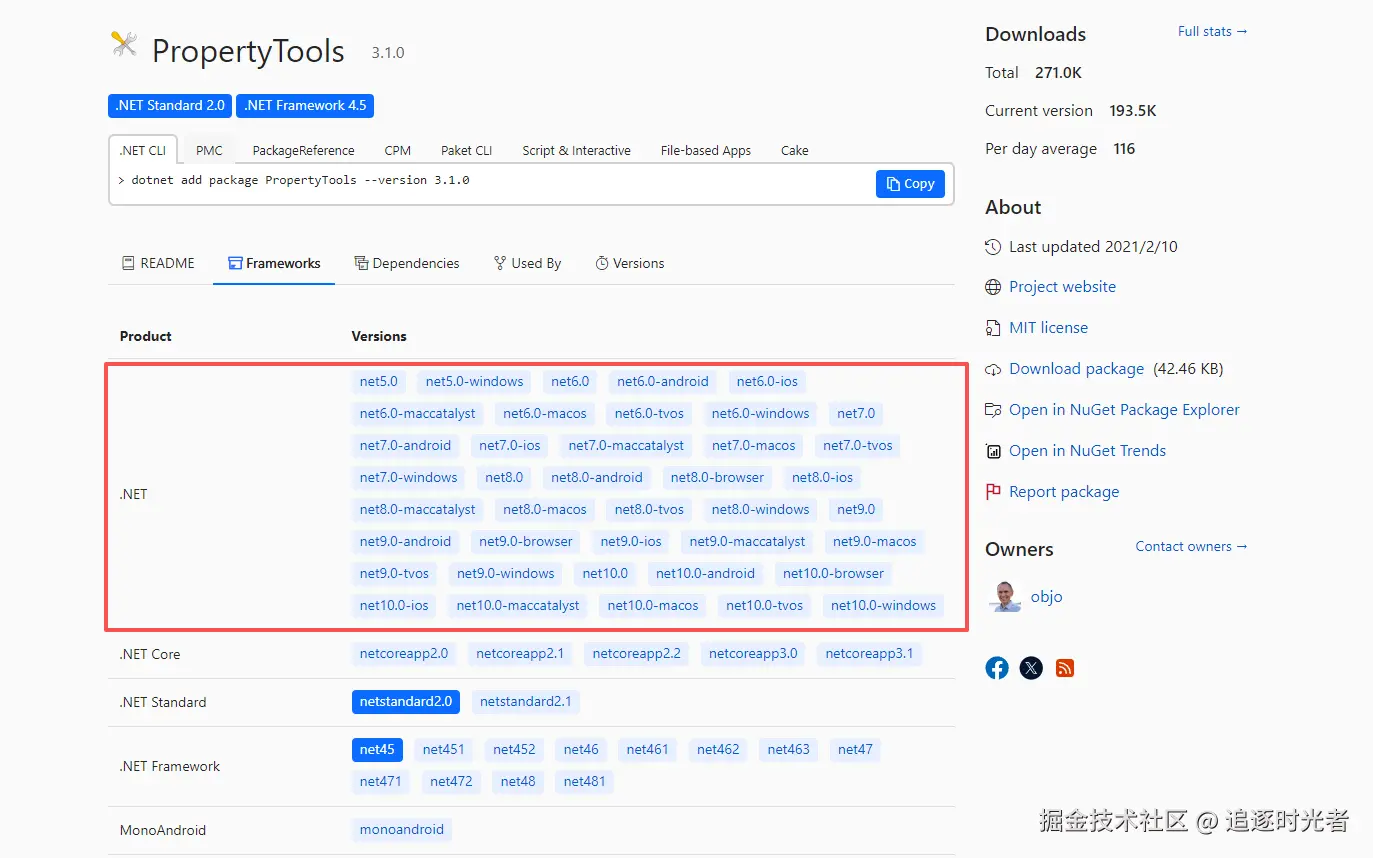Select the netcoreapp3.1 framework tag
Screen dimensions: 1373x858
pyautogui.click(x=869, y=654)
